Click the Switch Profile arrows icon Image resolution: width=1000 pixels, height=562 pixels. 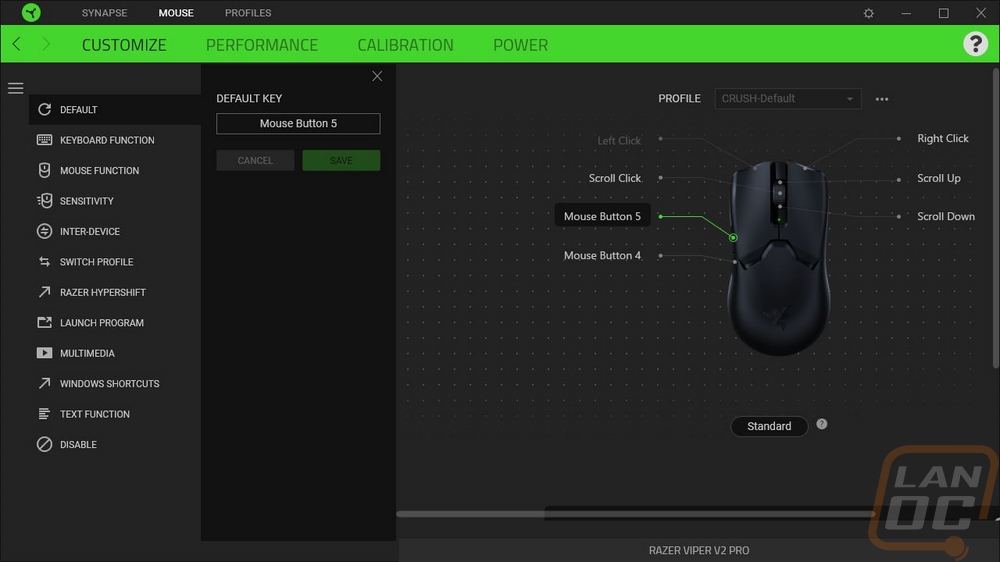pyautogui.click(x=44, y=262)
